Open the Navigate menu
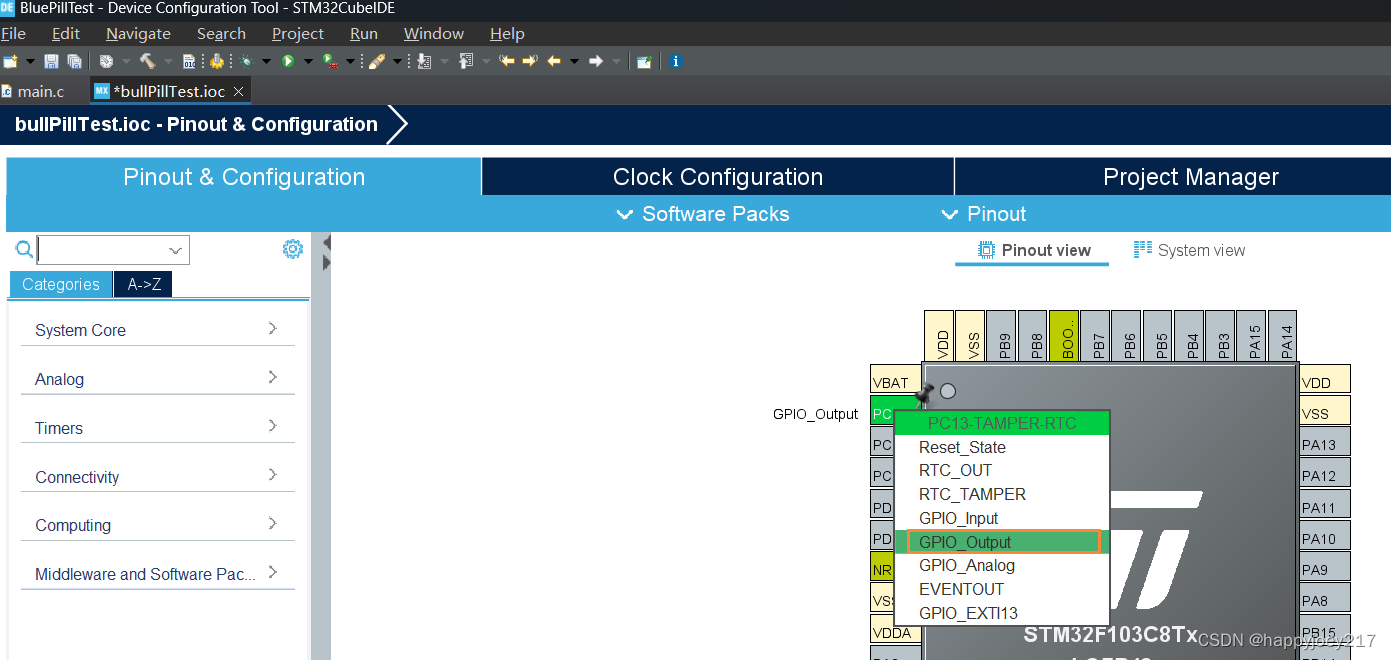 (x=138, y=33)
